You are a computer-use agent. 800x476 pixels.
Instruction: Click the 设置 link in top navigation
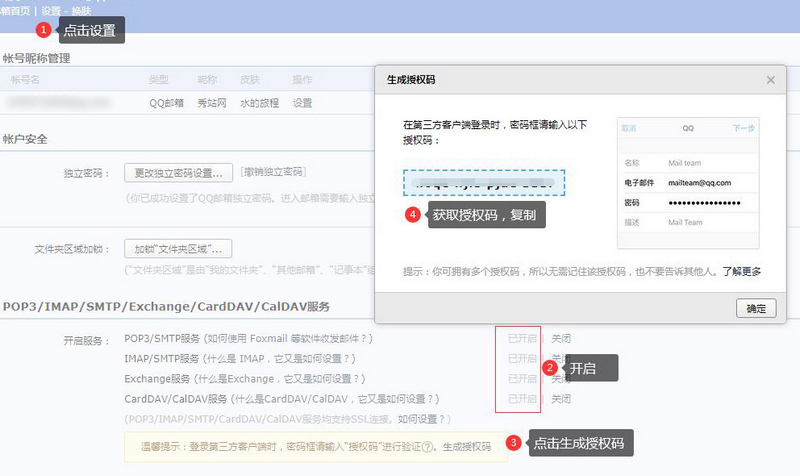tap(51, 10)
